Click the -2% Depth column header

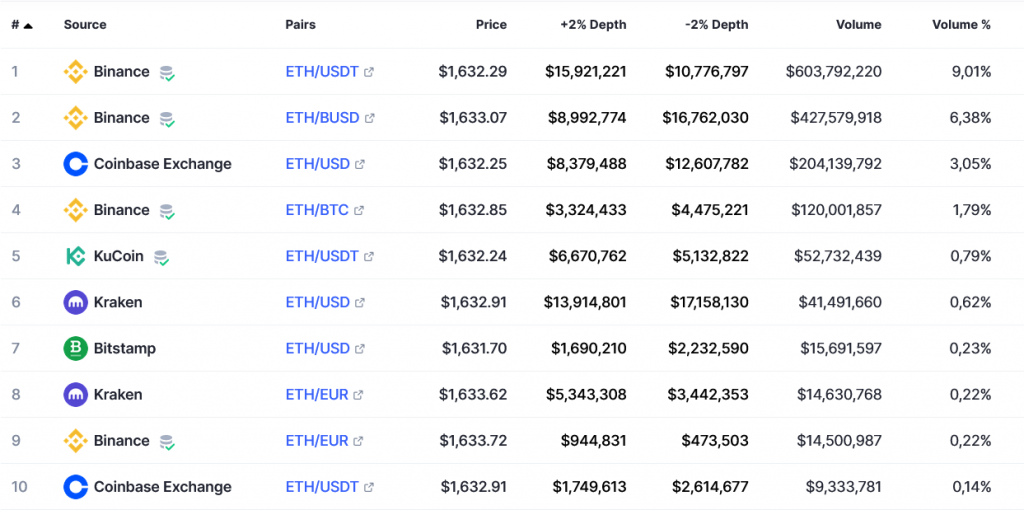pos(715,24)
